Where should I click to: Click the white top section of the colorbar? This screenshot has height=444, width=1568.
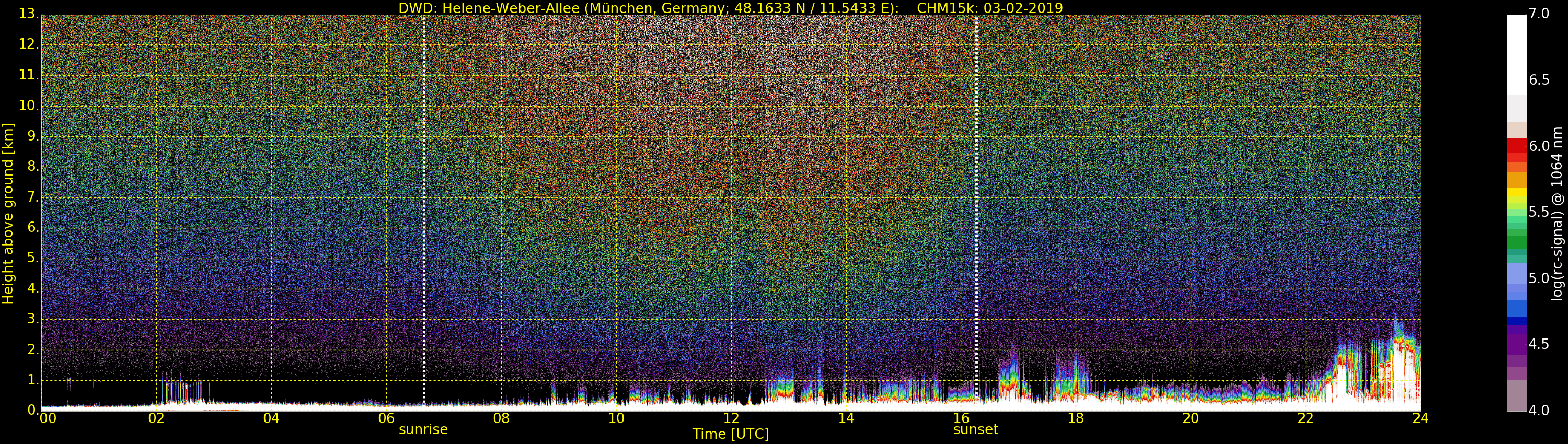point(1516,55)
